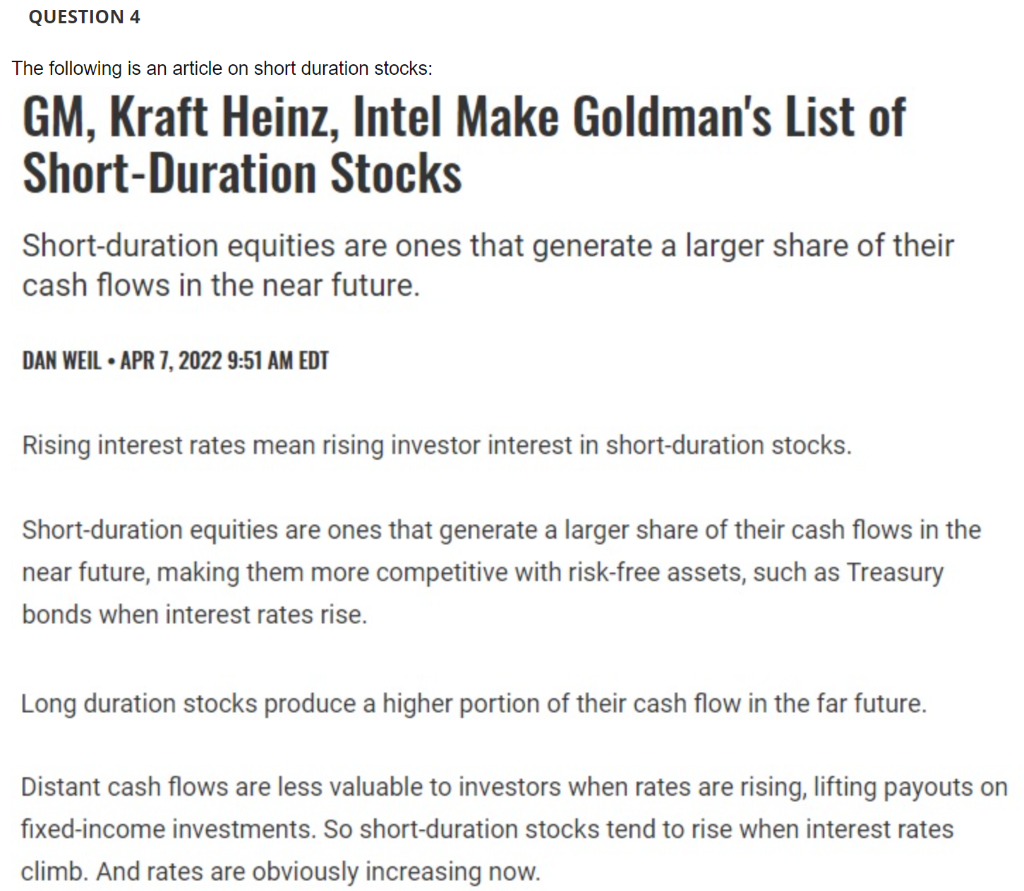Click the words 'fixed-income investments' in last paragraph

(x=168, y=830)
